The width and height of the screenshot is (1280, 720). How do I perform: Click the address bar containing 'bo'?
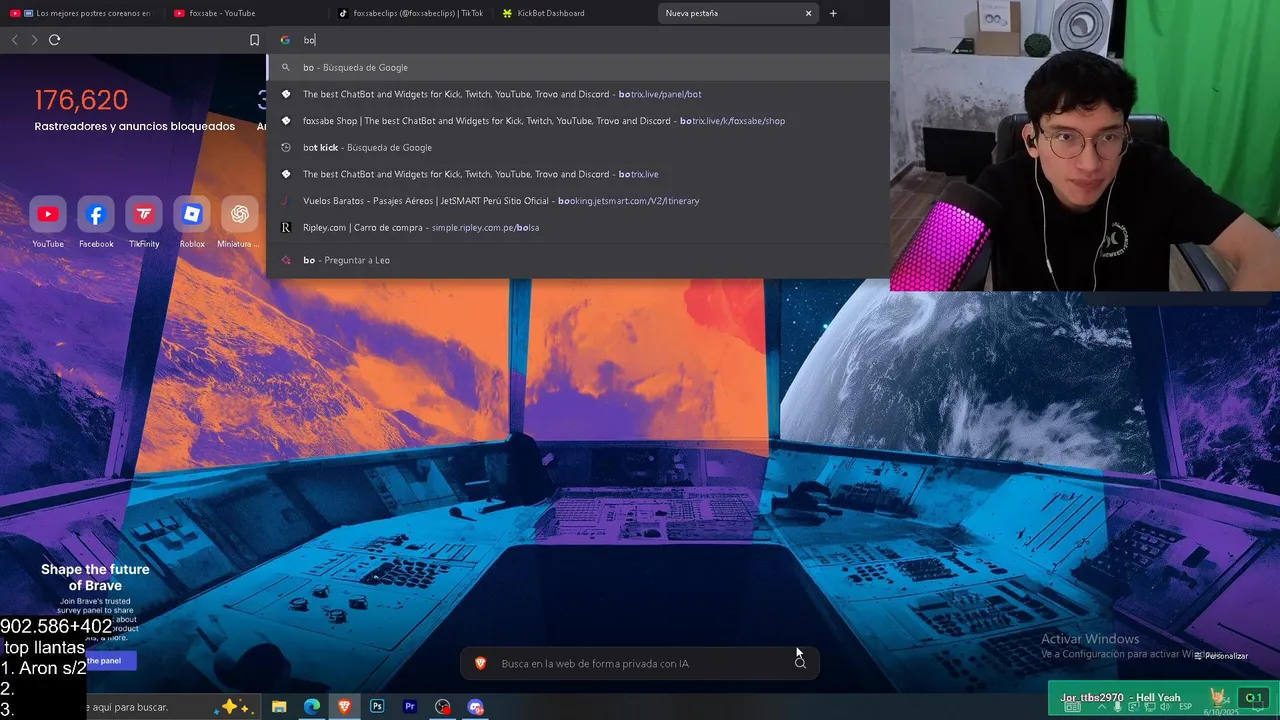click(x=580, y=40)
